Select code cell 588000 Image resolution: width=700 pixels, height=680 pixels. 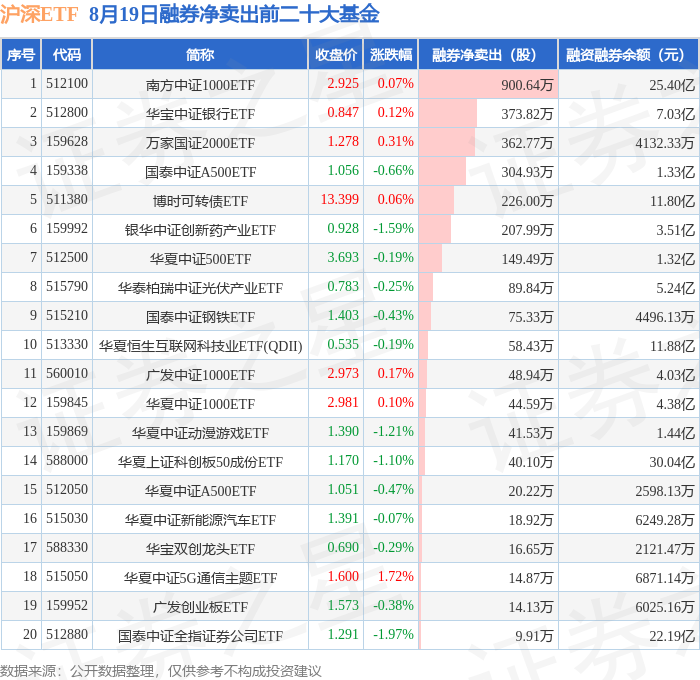67,460
